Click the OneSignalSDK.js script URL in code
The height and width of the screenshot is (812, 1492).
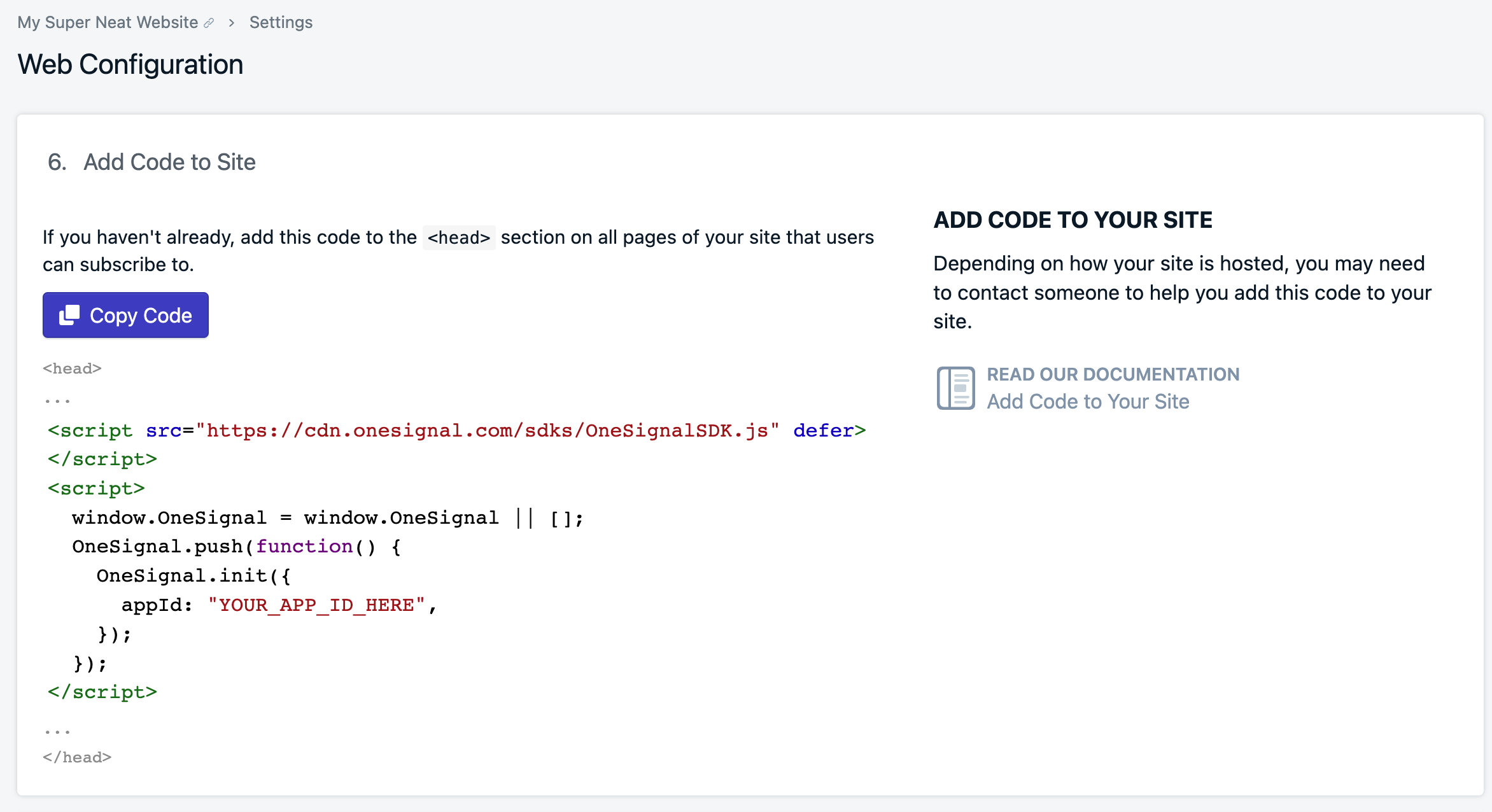tap(488, 431)
